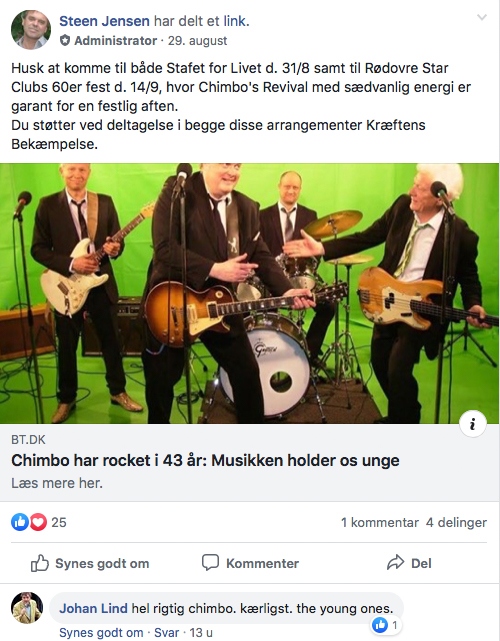
Task: Open Johan Lind's profile avatar
Action: click(x=27, y=608)
